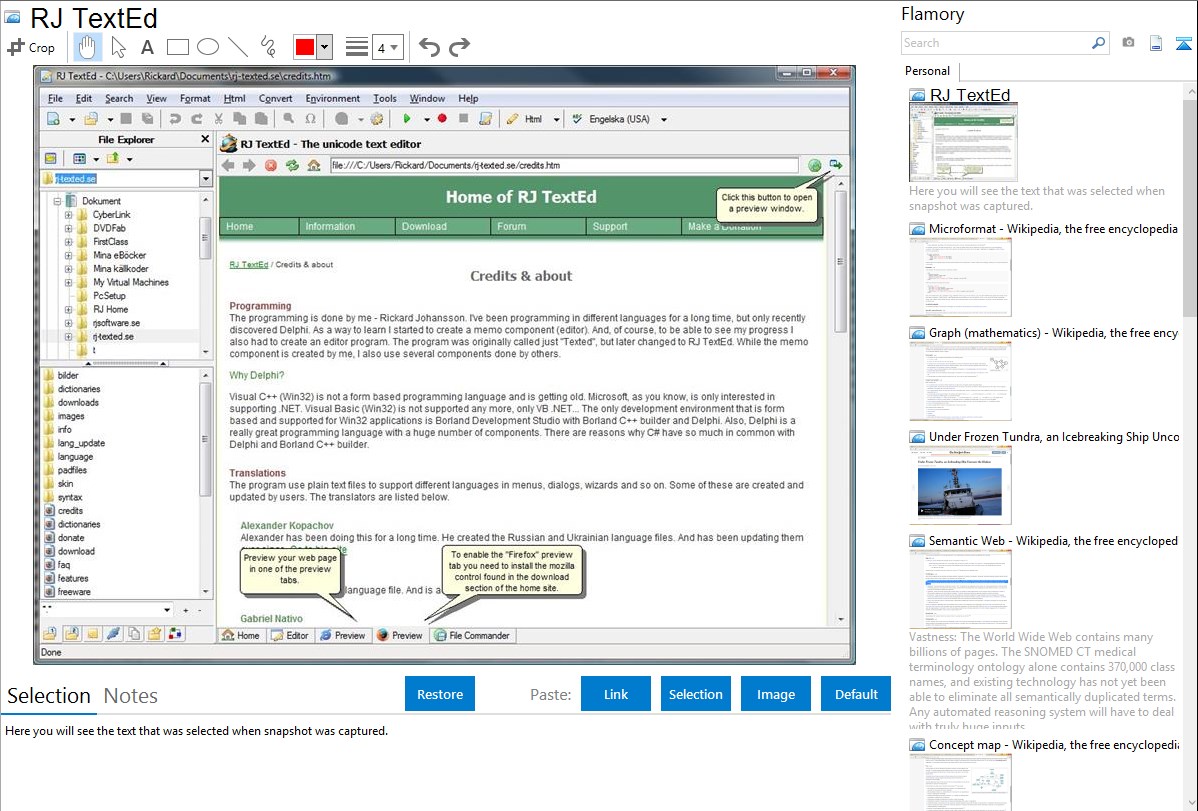This screenshot has width=1198, height=811.
Task: Click the browser home icon
Action: pyautogui.click(x=313, y=165)
